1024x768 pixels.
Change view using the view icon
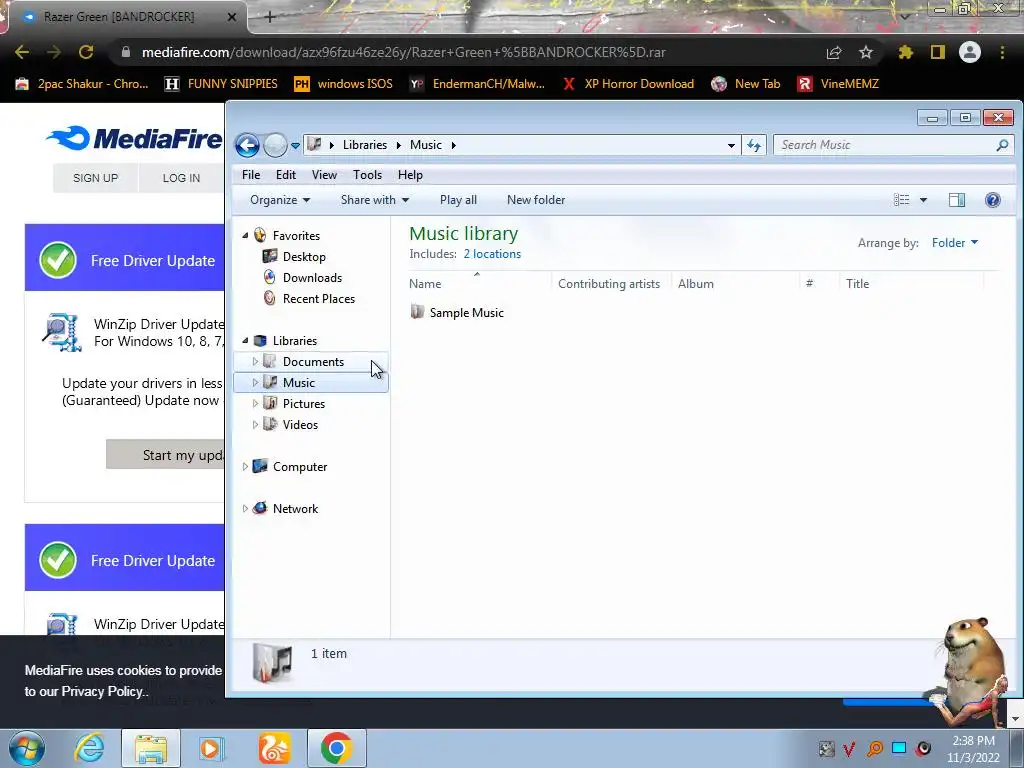(901, 200)
